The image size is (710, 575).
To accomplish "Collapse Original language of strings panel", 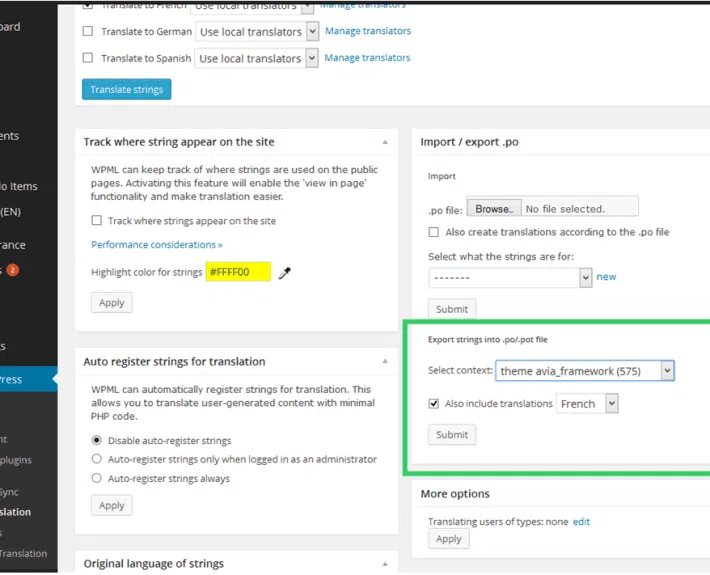I will (x=385, y=564).
